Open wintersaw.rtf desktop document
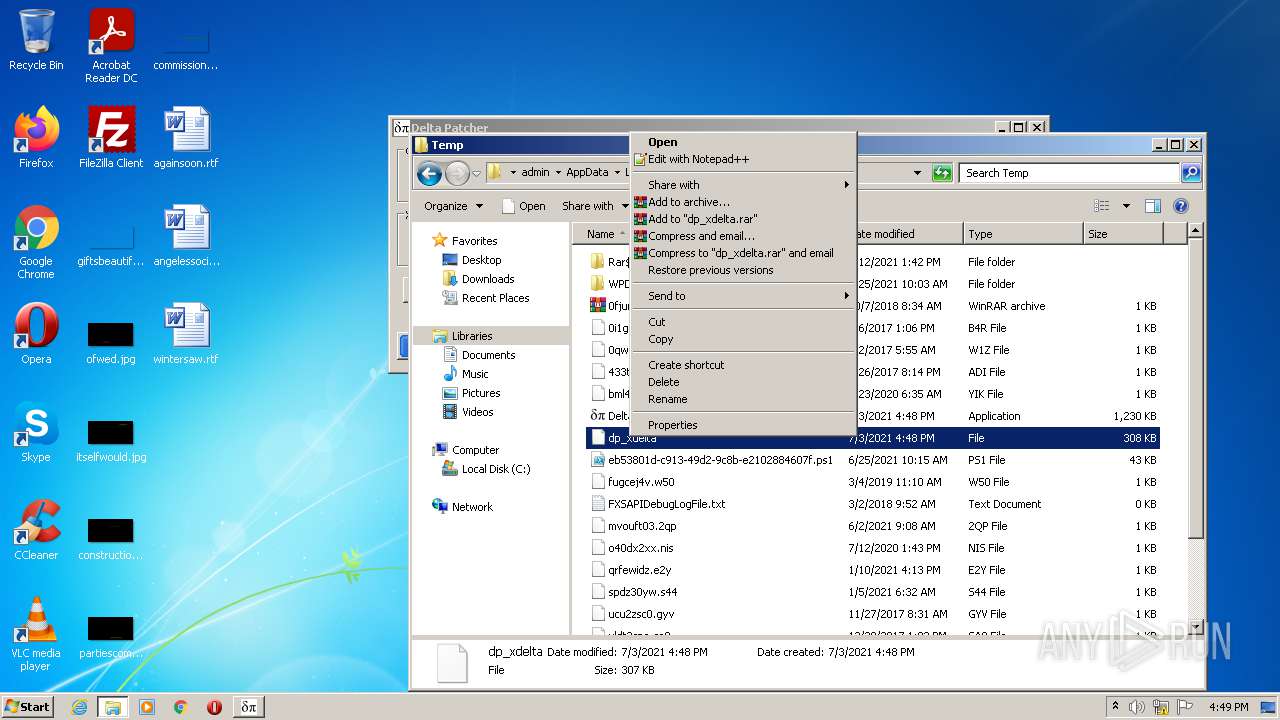The height and width of the screenshot is (720, 1280). (186, 334)
